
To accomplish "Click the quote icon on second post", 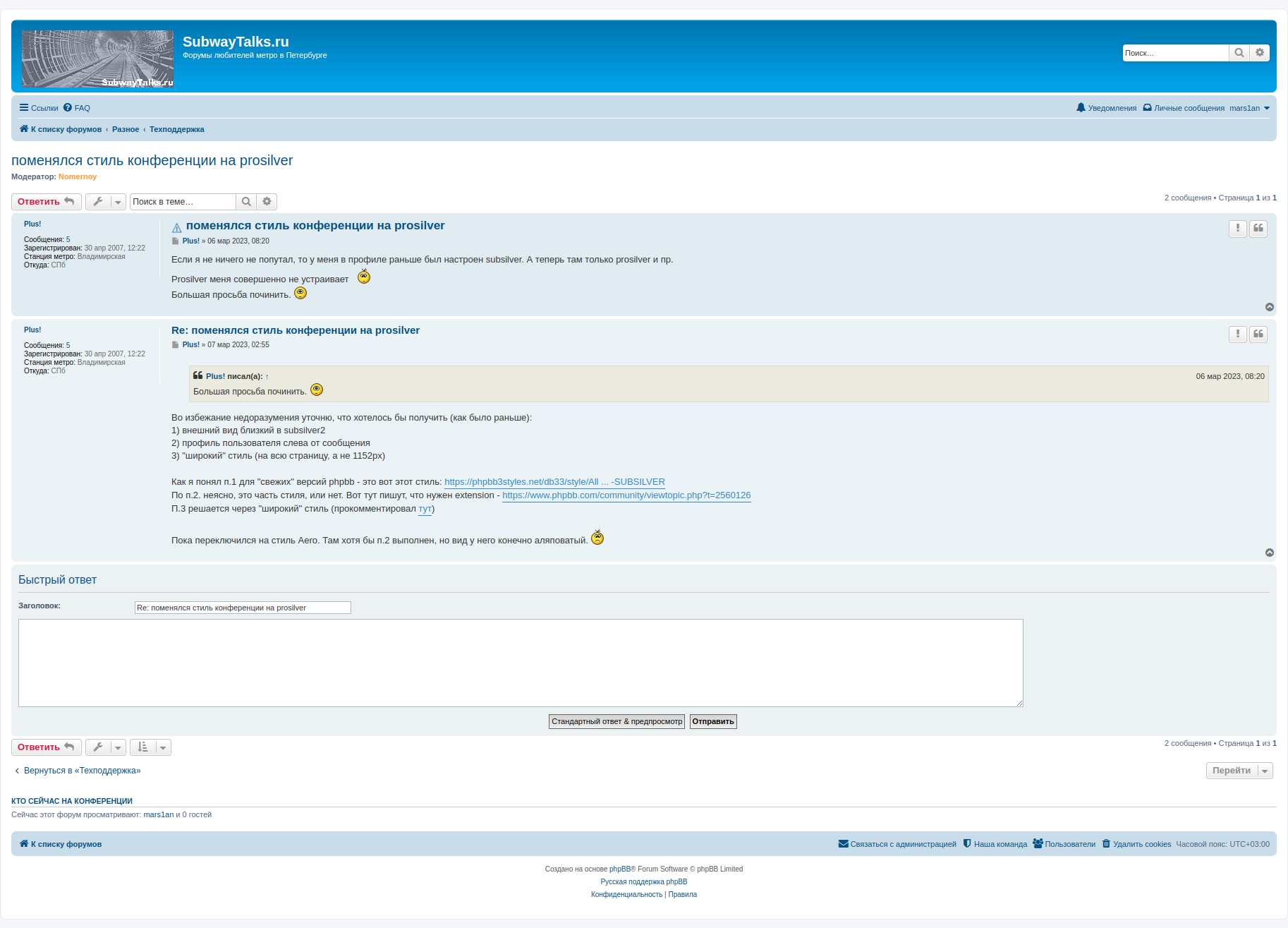I will [x=1258, y=334].
